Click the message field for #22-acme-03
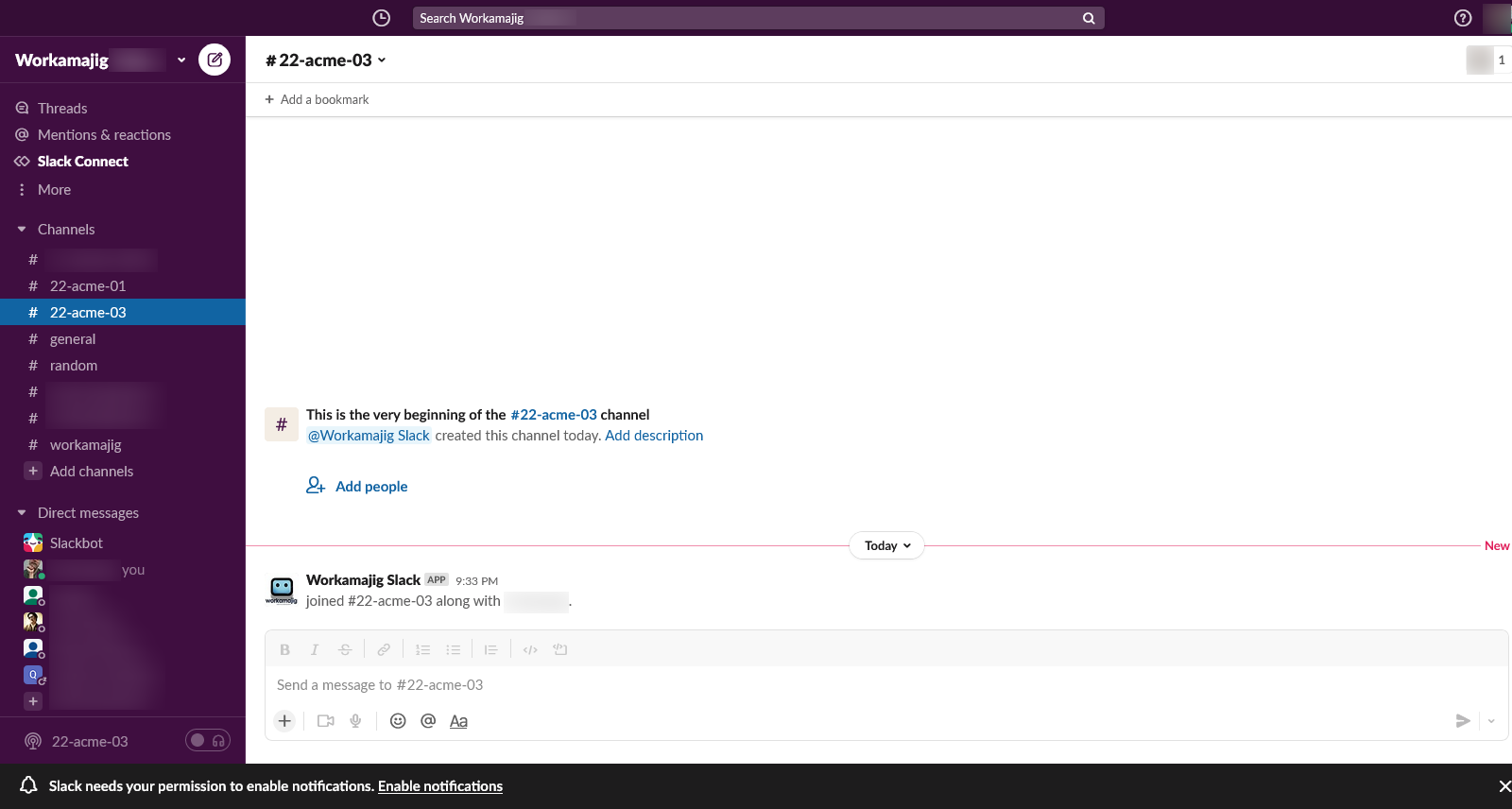Screen dimensions: 1512x809 click(886, 685)
